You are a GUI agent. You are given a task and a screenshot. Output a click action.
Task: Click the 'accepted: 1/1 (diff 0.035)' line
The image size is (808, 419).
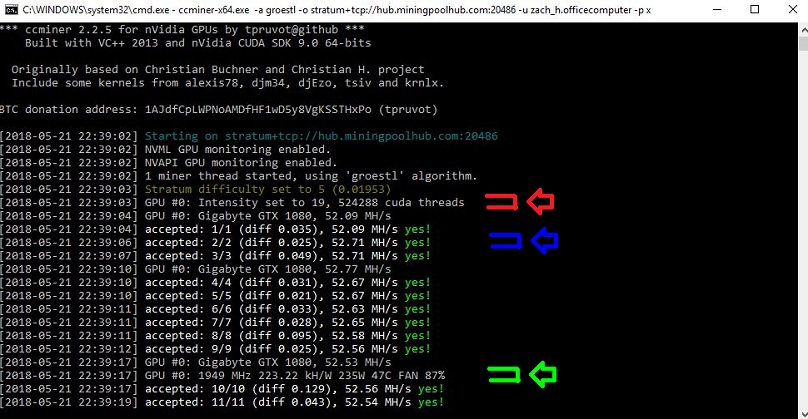point(215,229)
